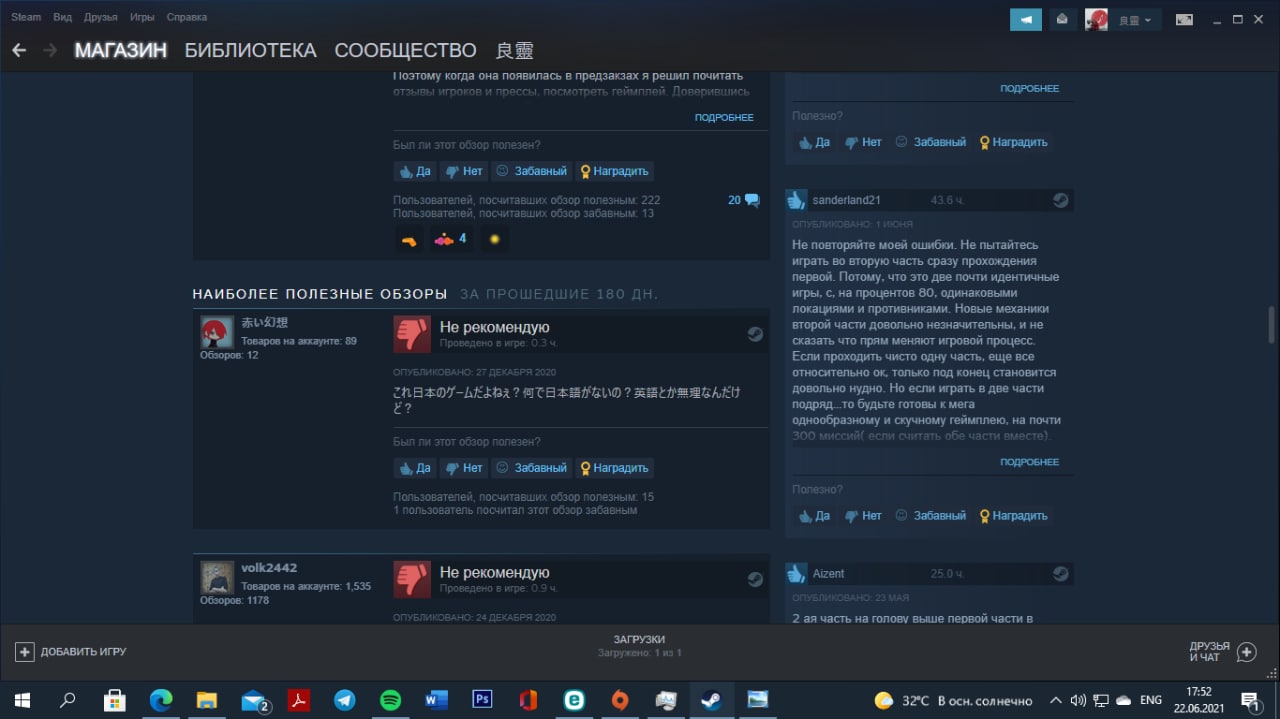Open the 20 comments bubble icon

pos(744,200)
